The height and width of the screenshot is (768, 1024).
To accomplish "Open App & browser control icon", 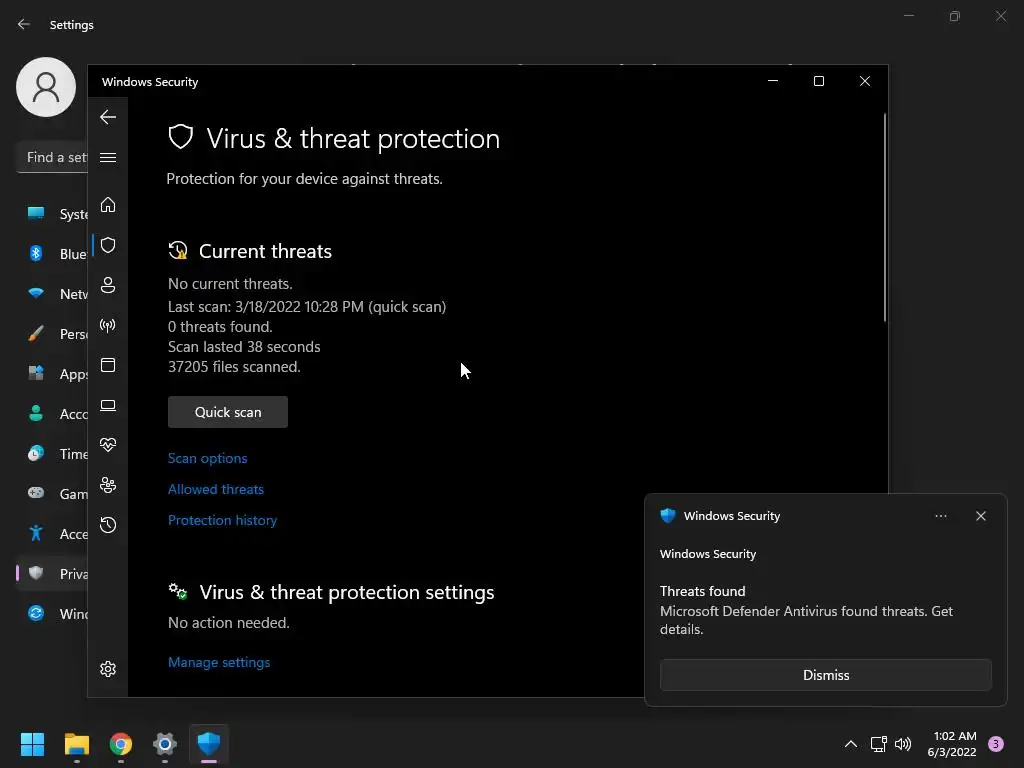I will click(108, 365).
